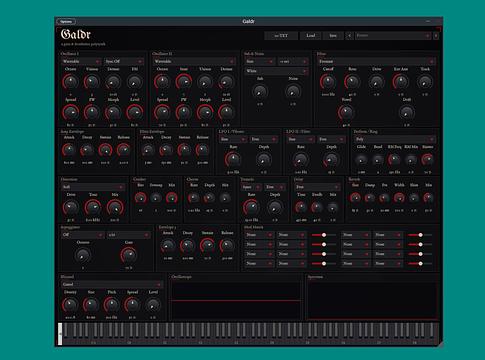Click the Delay Time knob

point(301,208)
